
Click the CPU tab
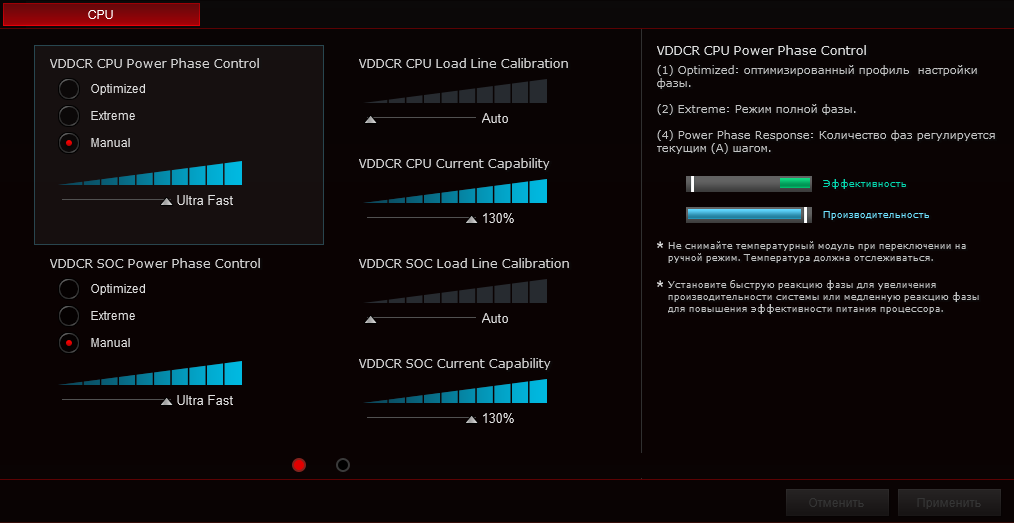pos(100,14)
